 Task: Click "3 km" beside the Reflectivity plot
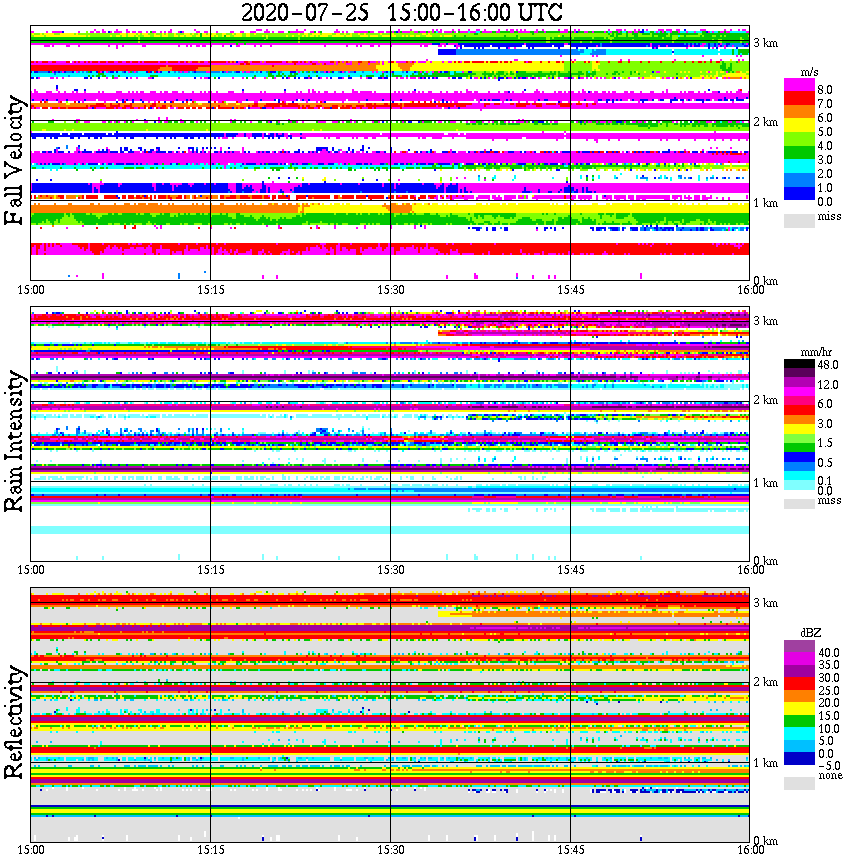pyautogui.click(x=765, y=603)
